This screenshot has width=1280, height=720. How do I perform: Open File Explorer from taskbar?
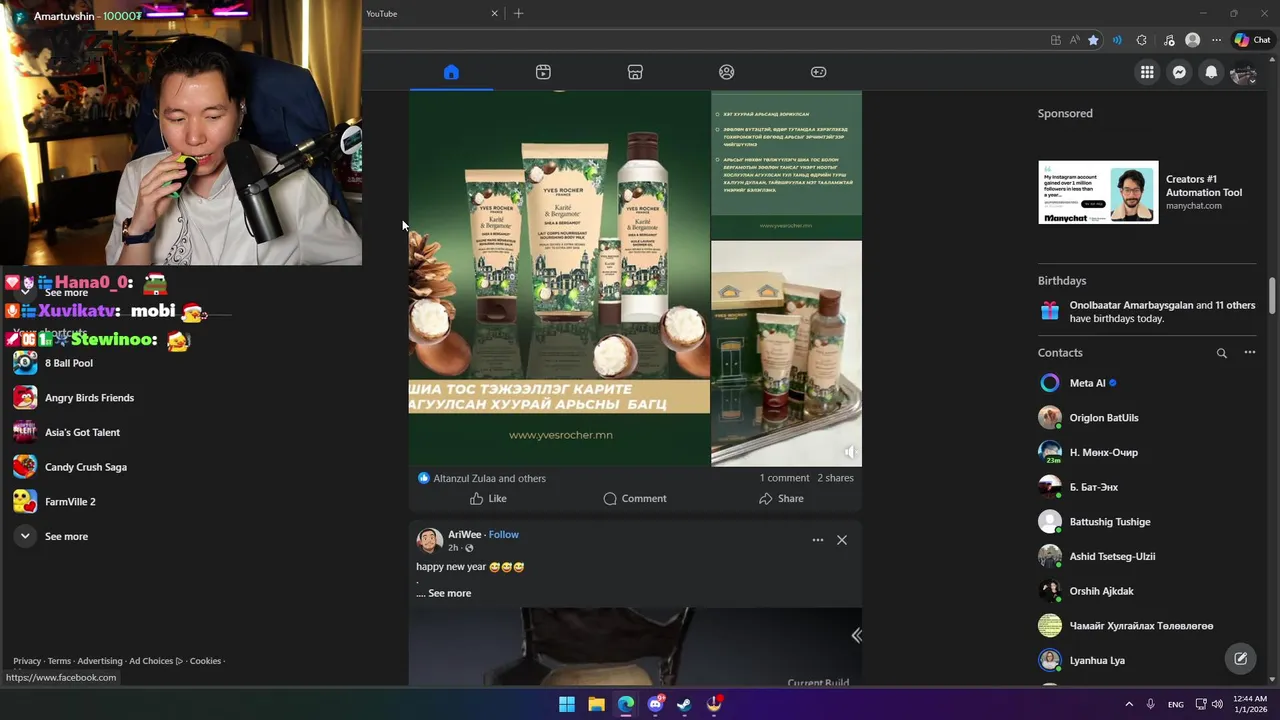(x=596, y=704)
